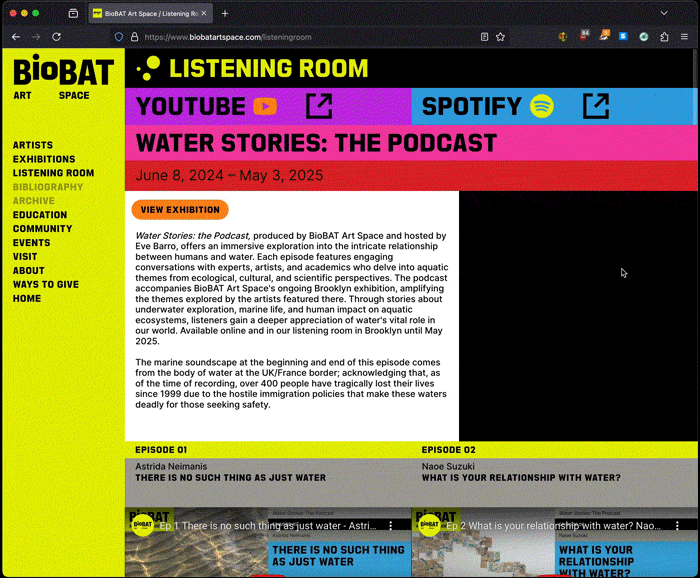Image resolution: width=700 pixels, height=578 pixels.
Task: Open the YouTube external link arrow icon
Action: 319,106
